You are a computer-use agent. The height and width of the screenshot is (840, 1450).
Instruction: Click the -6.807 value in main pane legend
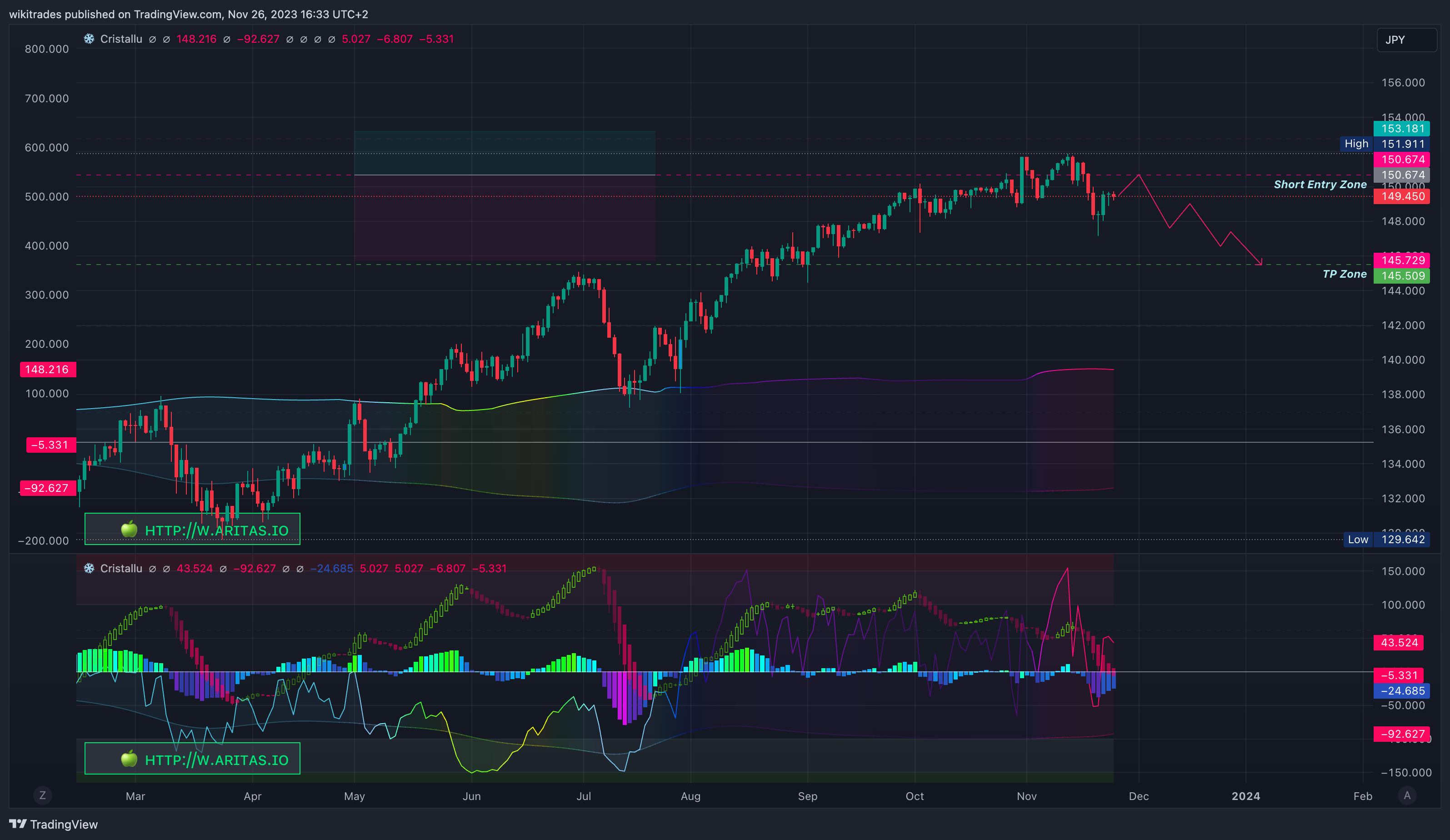pos(395,39)
